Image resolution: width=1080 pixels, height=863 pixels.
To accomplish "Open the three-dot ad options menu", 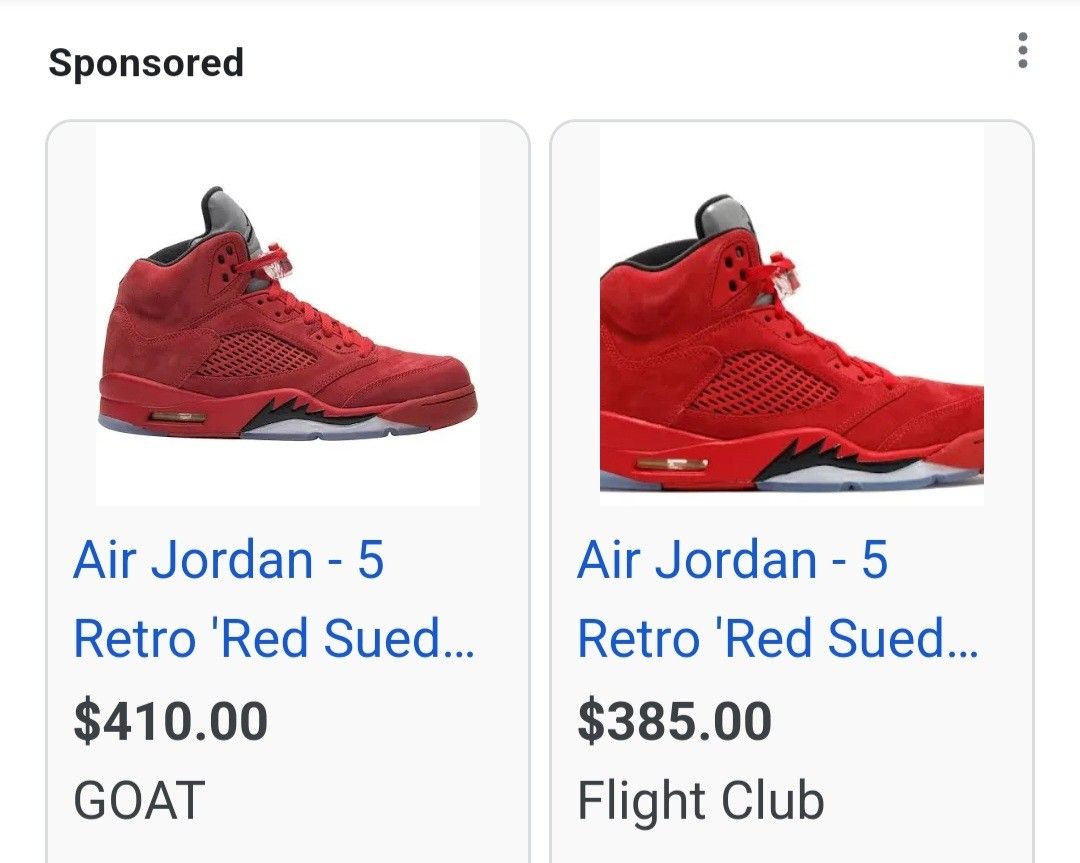I will [x=1023, y=50].
